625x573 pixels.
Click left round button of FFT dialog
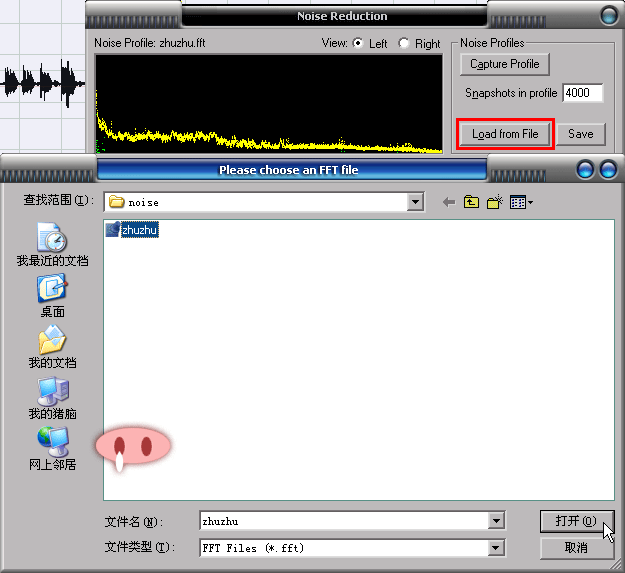586,170
